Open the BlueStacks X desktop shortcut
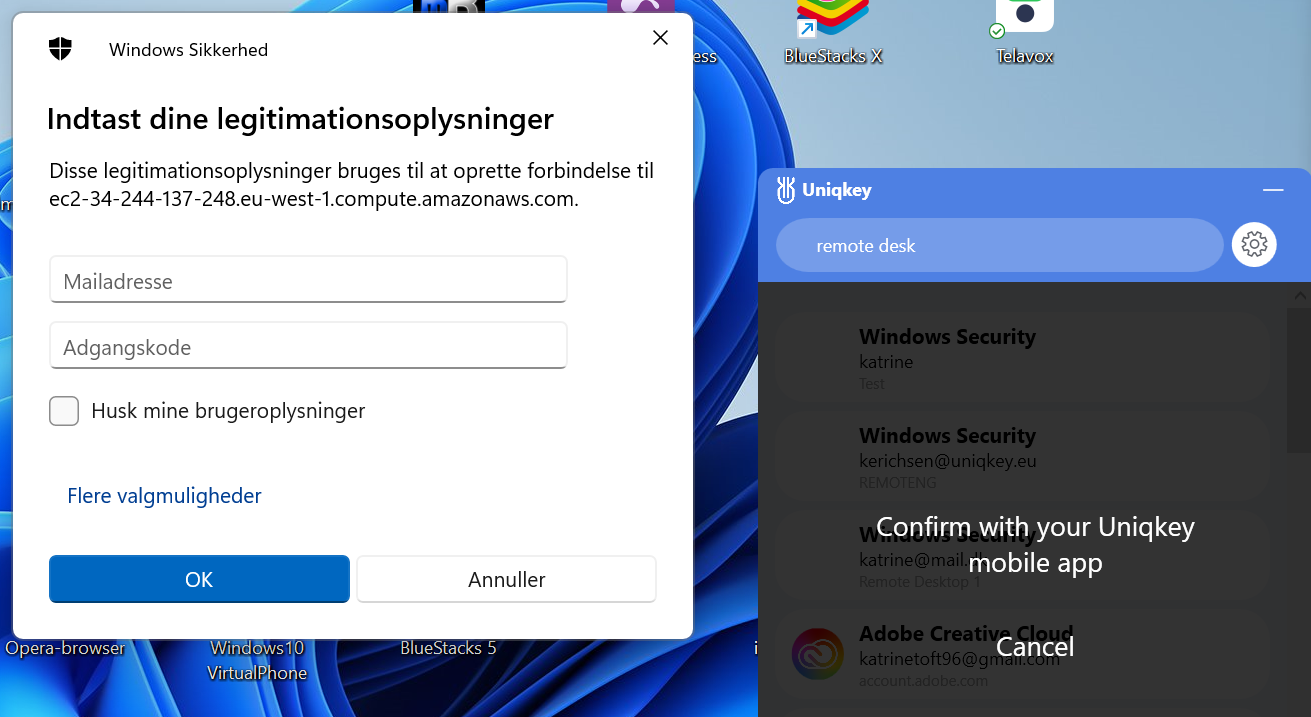The image size is (1311, 717). point(833,30)
